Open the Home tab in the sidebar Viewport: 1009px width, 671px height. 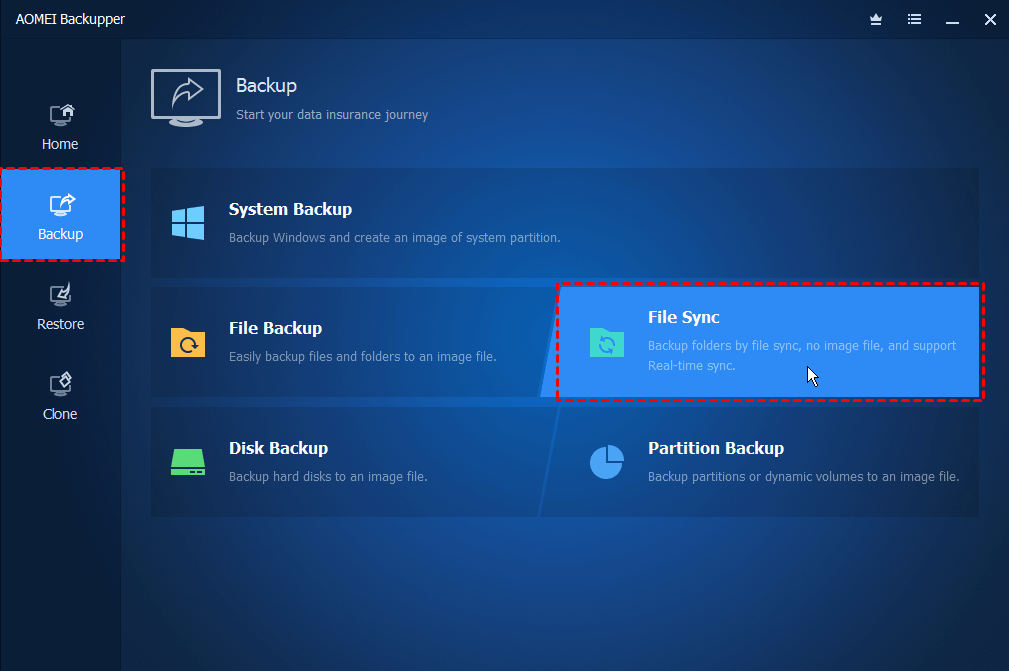pyautogui.click(x=60, y=127)
